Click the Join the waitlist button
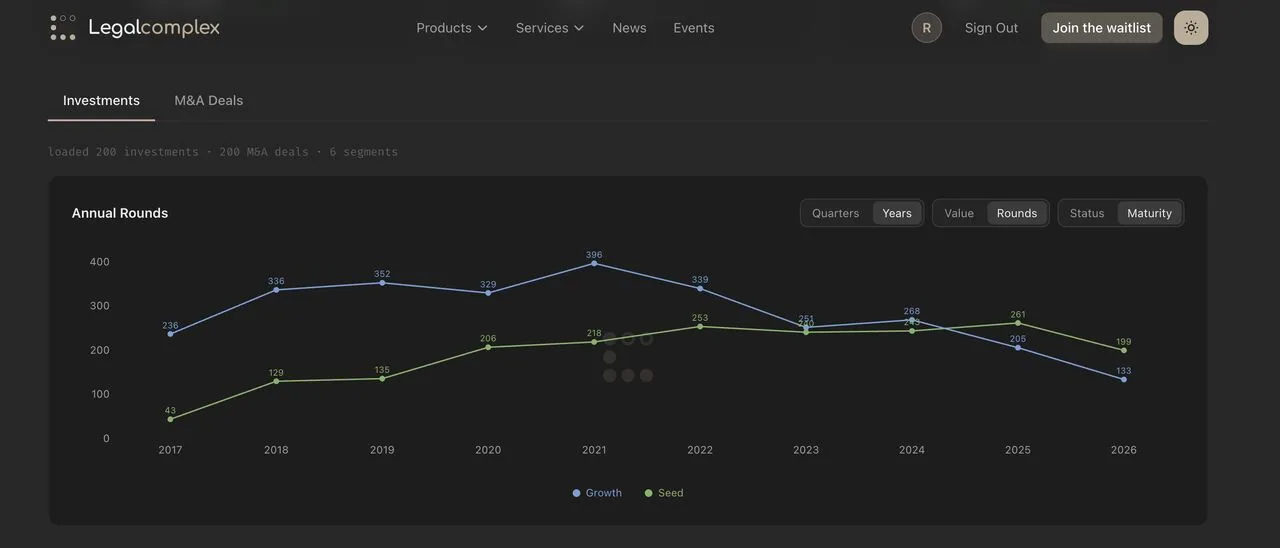Screen dimensions: 1280x548 point(1102,28)
